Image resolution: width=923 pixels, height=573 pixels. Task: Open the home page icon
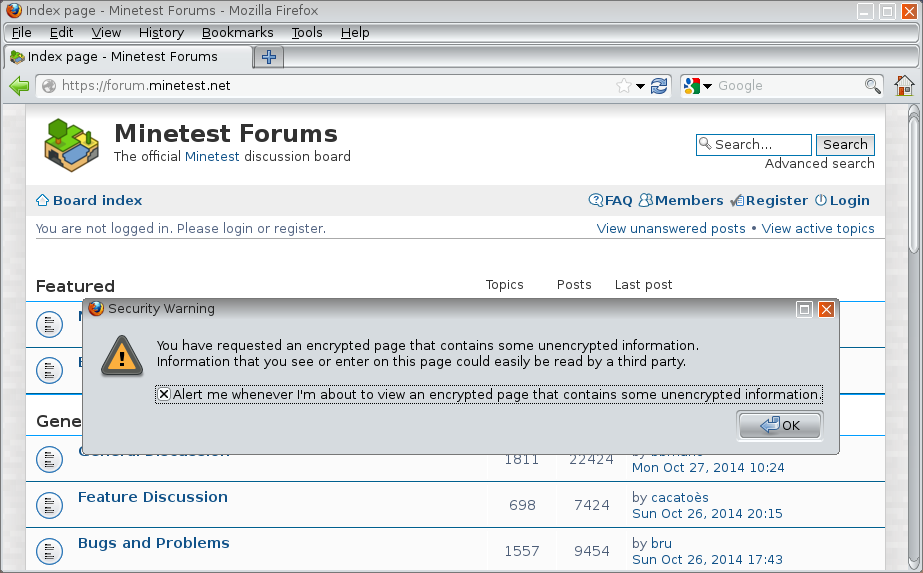click(904, 86)
